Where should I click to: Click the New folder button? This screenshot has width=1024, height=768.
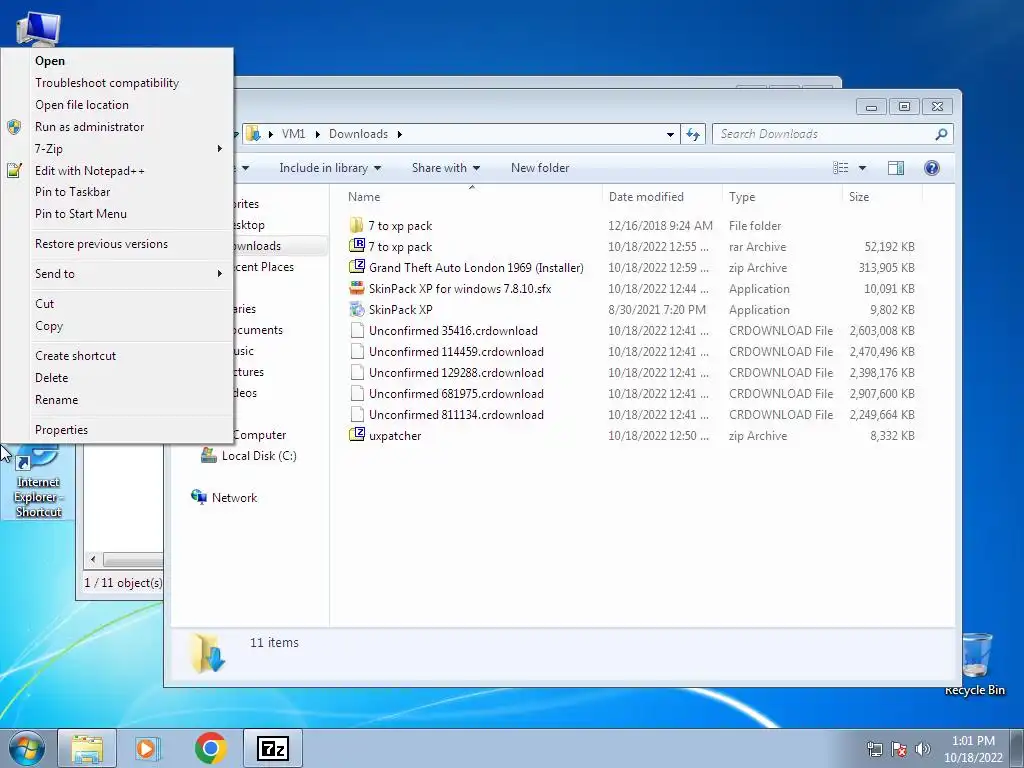540,168
